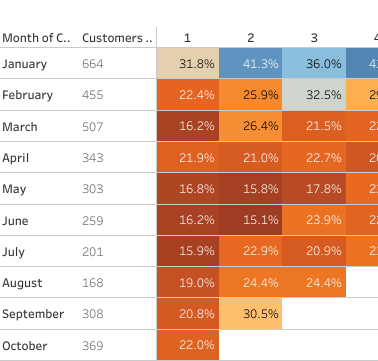Click the Month of C.. header
The image size is (378, 361).
36,38
